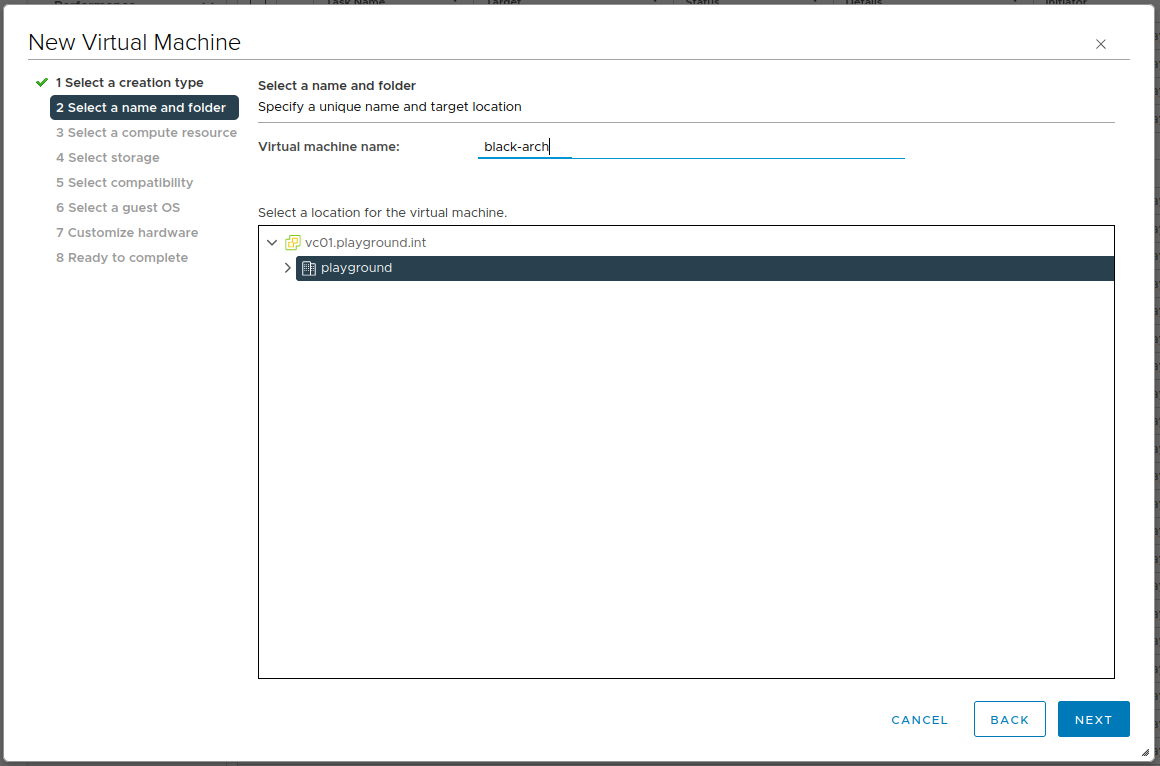The image size is (1160, 766).
Task: Open step 4 Select storage
Action: tap(107, 158)
